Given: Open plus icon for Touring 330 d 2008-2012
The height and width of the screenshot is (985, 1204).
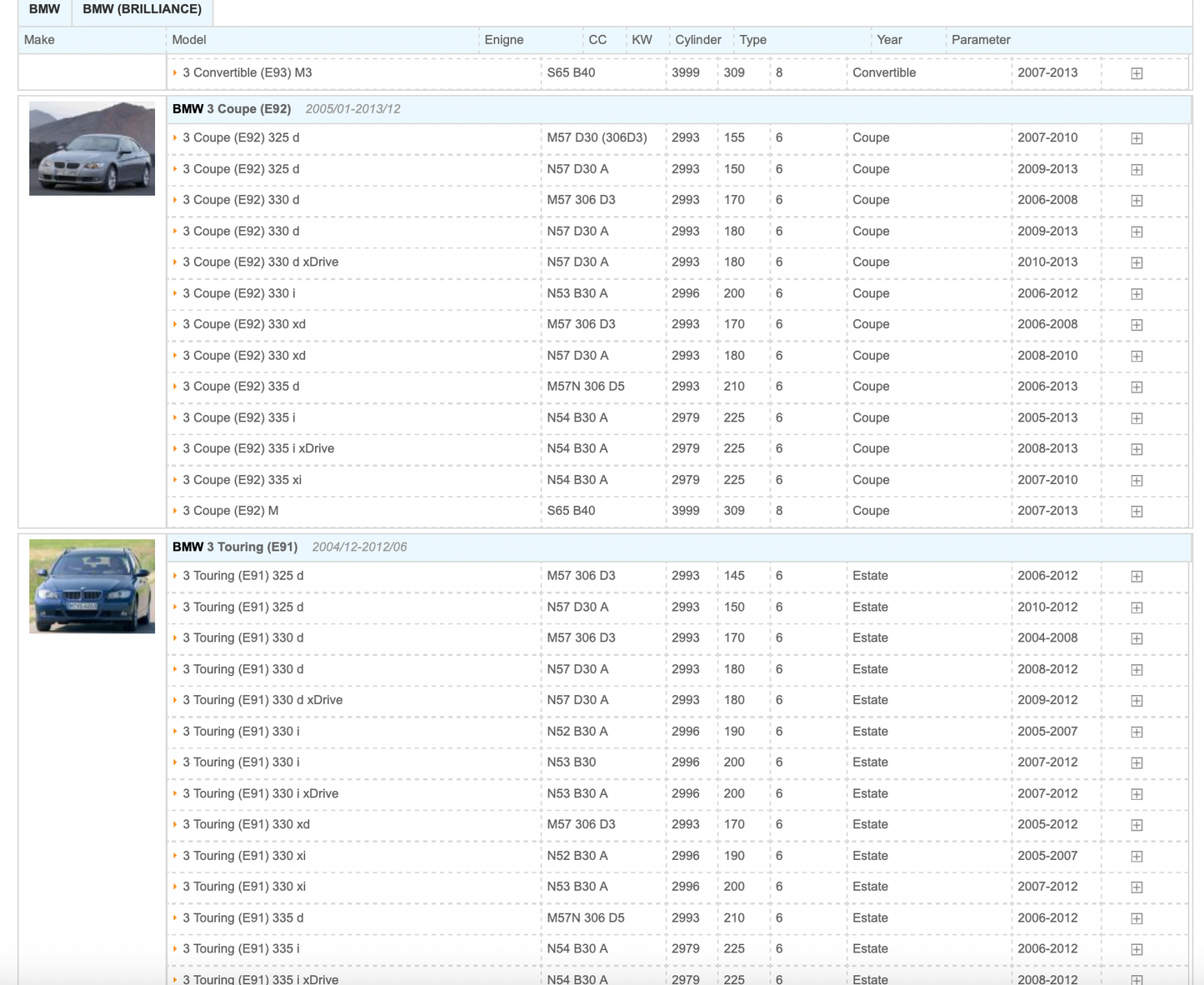Looking at the screenshot, I should tap(1137, 670).
